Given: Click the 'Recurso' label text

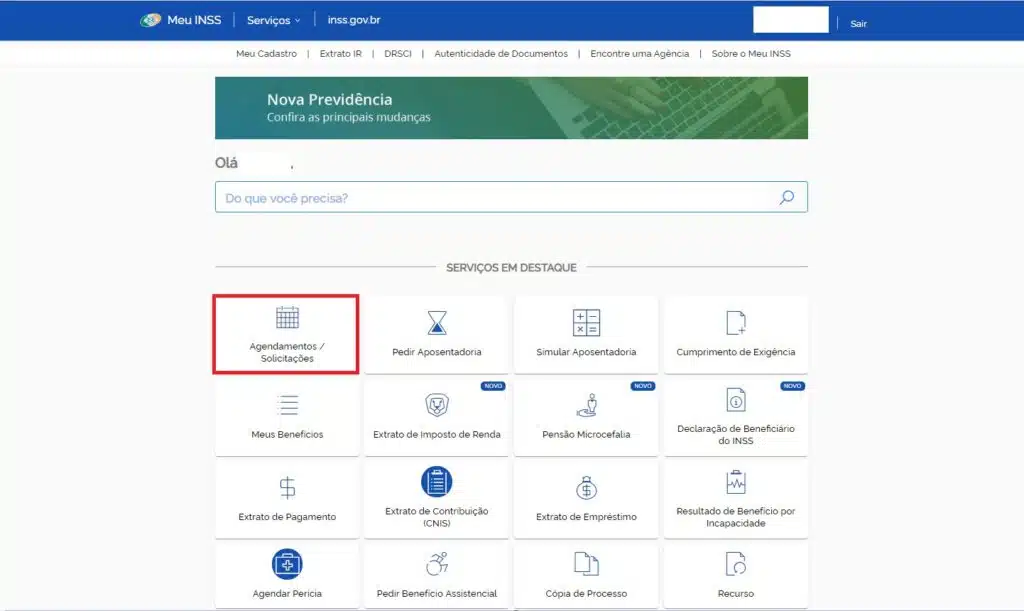Looking at the screenshot, I should 735,593.
